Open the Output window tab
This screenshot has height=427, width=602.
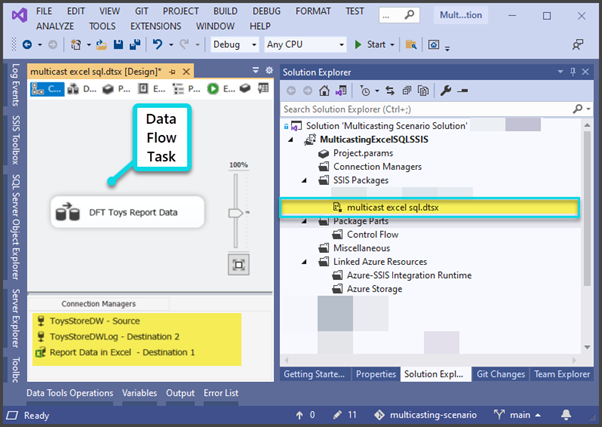(180, 393)
